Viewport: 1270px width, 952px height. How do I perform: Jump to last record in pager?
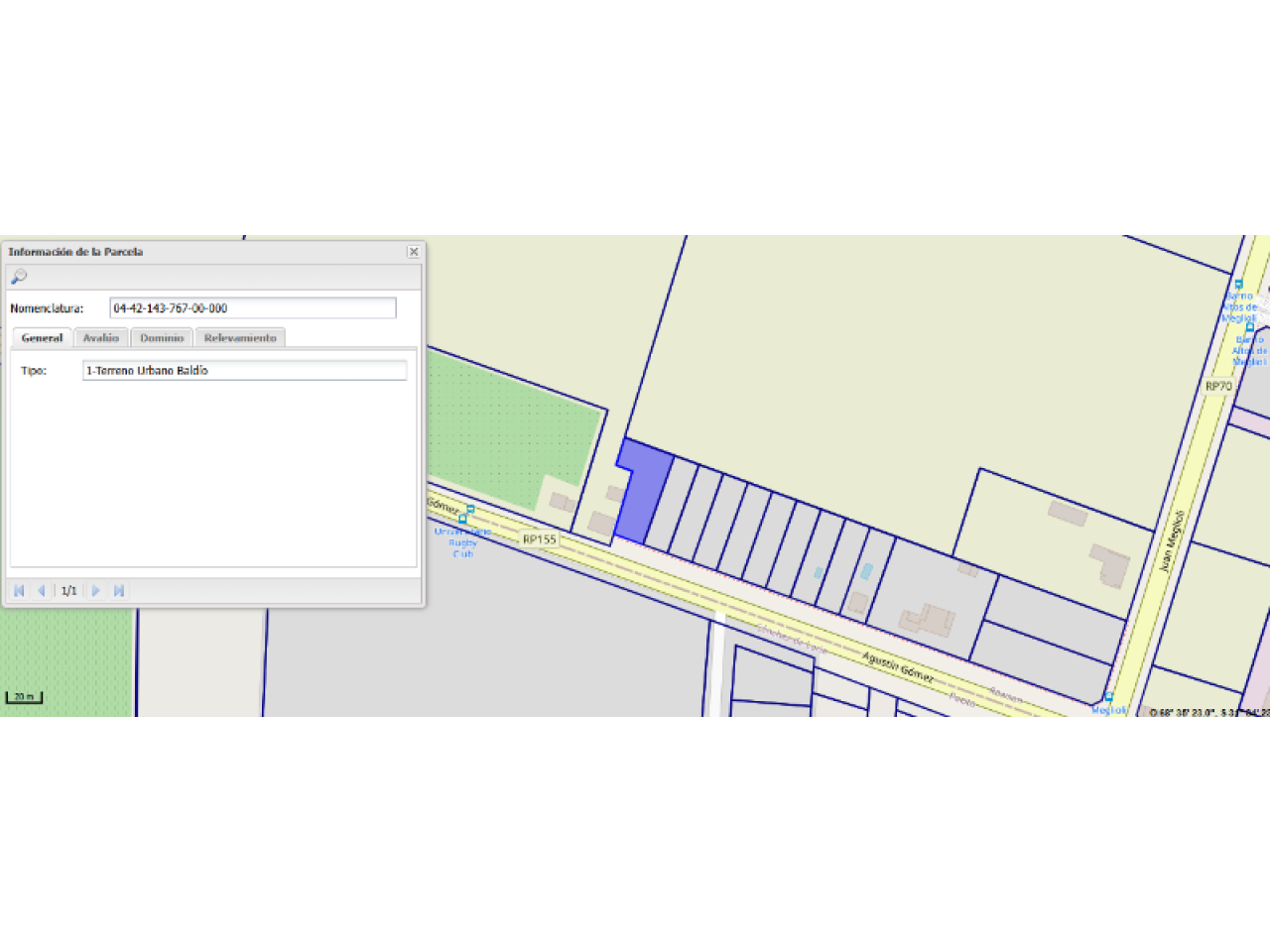[119, 591]
